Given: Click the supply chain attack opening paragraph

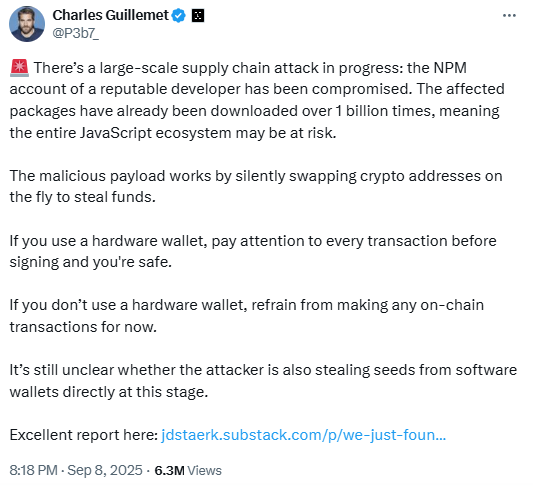Looking at the screenshot, I should point(257,100).
